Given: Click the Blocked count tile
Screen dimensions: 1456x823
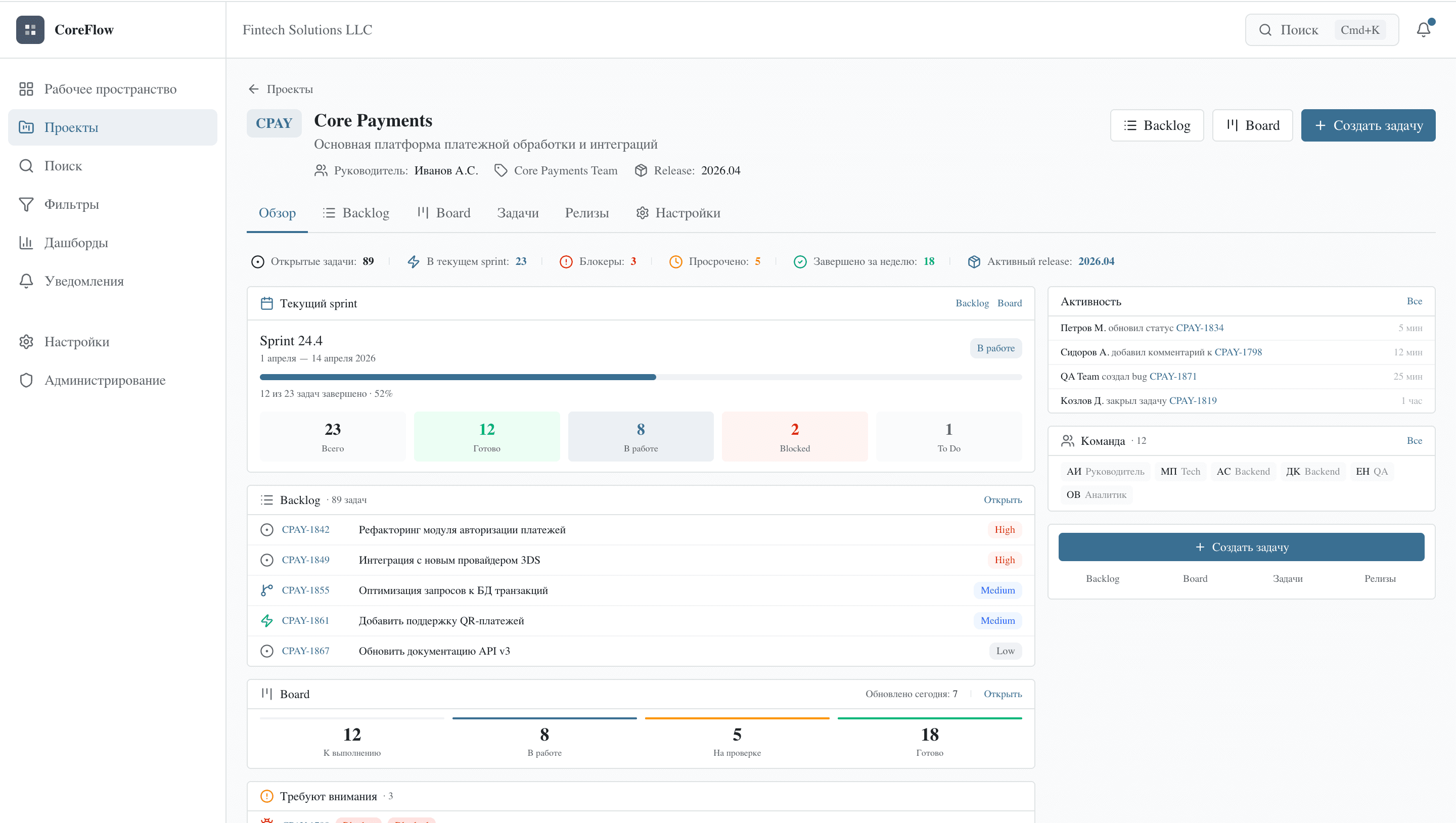Looking at the screenshot, I should [794, 436].
